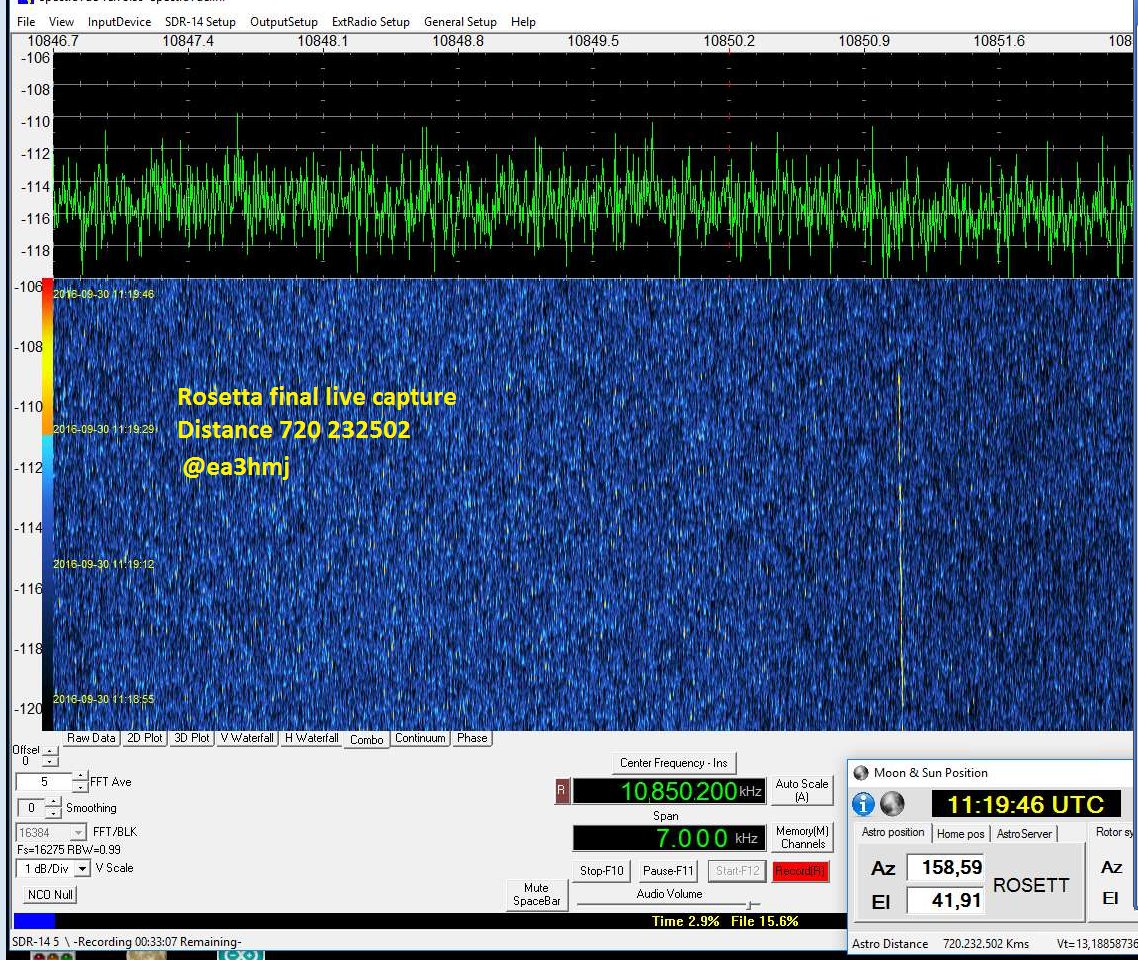
Task: Switch to the V Waterfall tab
Action: (x=247, y=738)
